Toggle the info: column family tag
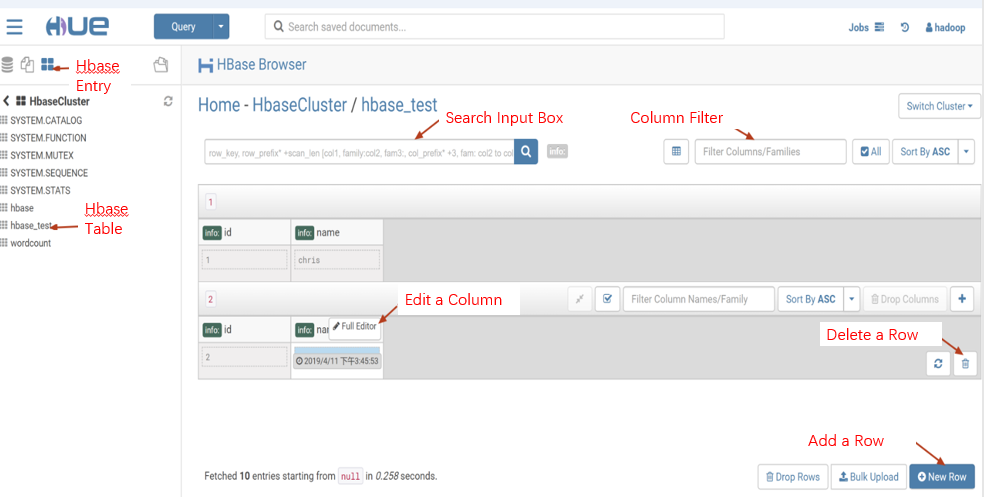The width and height of the screenshot is (984, 497). point(557,151)
